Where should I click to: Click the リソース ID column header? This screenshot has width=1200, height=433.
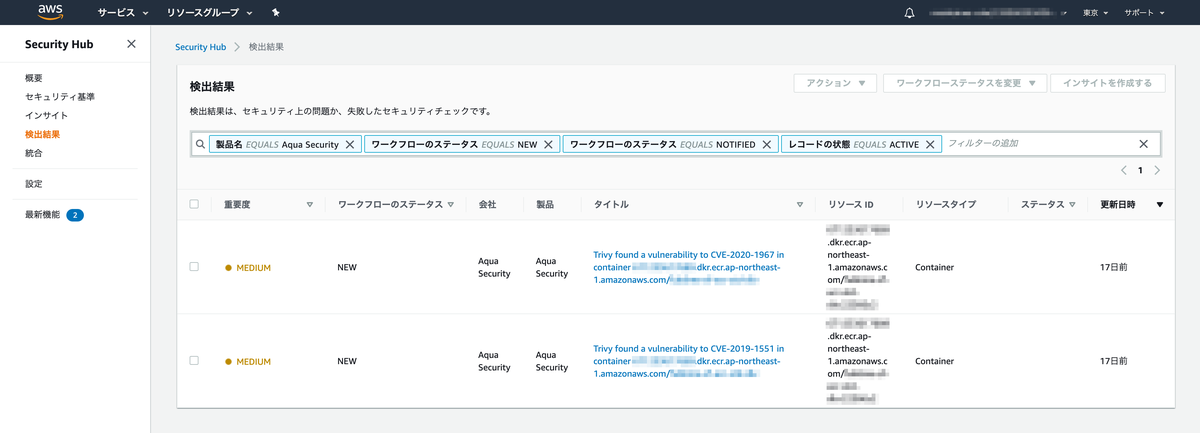coord(851,205)
